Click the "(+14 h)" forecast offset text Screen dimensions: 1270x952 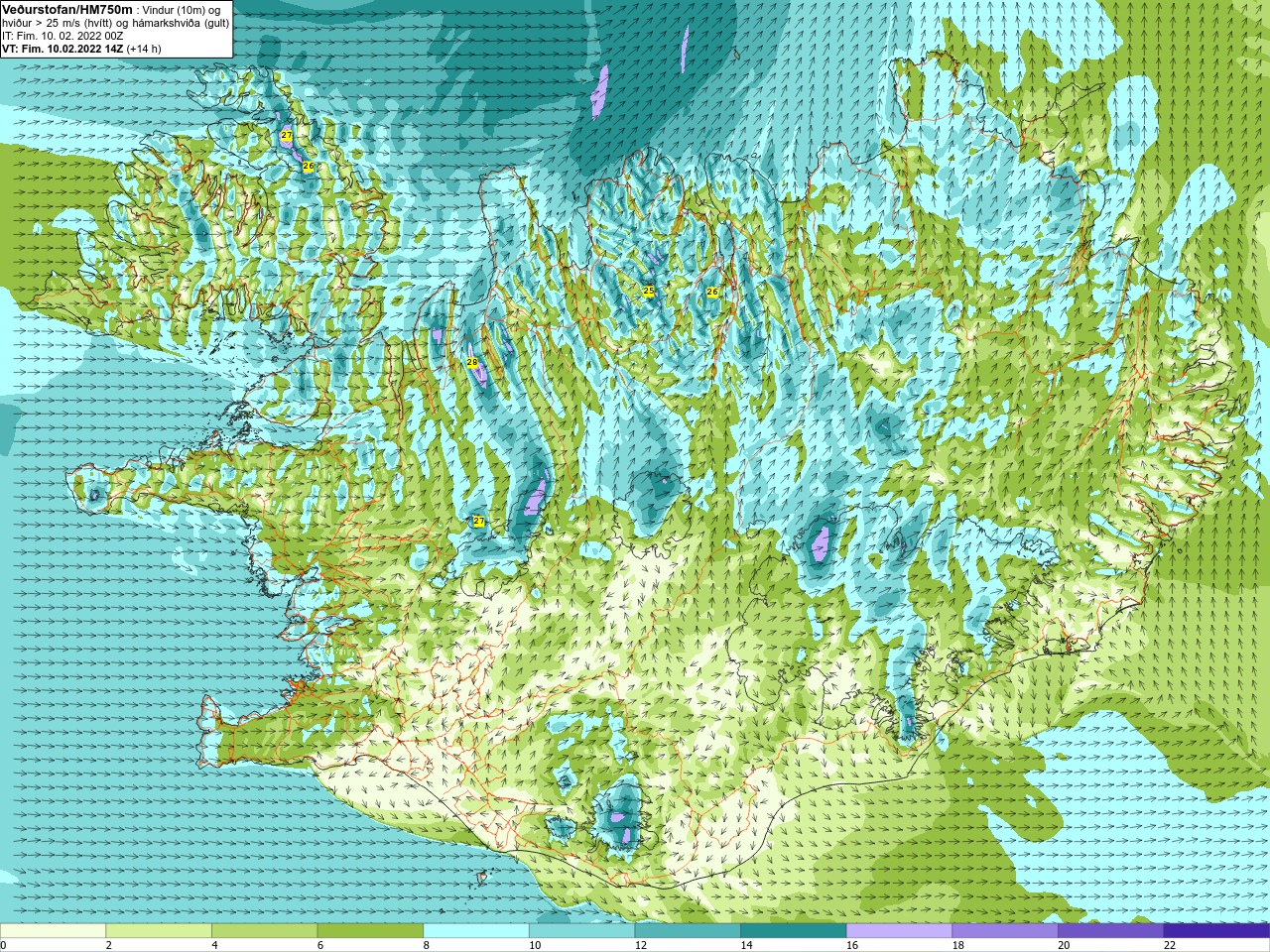tap(144, 49)
